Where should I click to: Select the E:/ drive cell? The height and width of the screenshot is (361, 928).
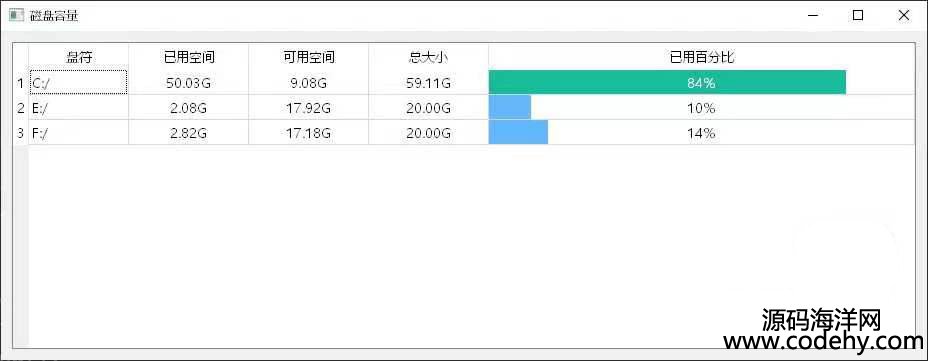79,108
